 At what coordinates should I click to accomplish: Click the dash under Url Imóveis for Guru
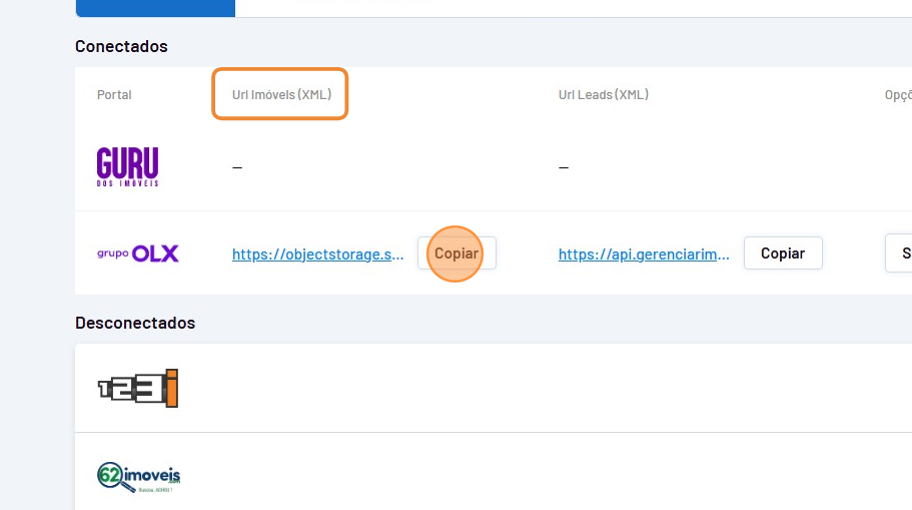coord(237,167)
